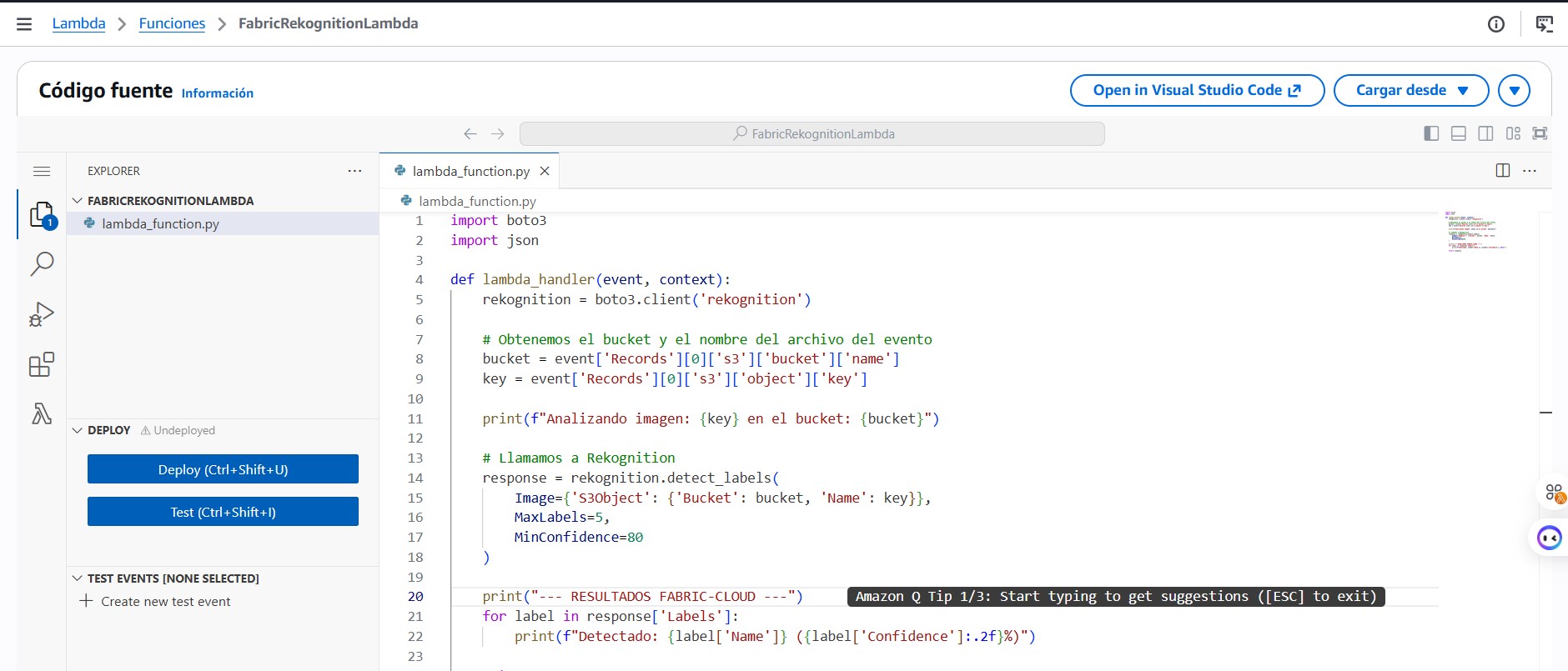Click the Python file icon in breadcrumb

(x=406, y=201)
